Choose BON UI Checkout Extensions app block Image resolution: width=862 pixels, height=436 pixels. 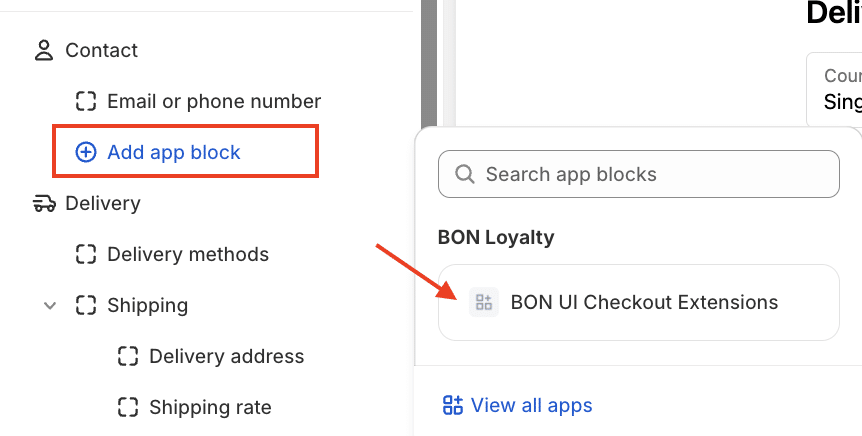coord(644,302)
